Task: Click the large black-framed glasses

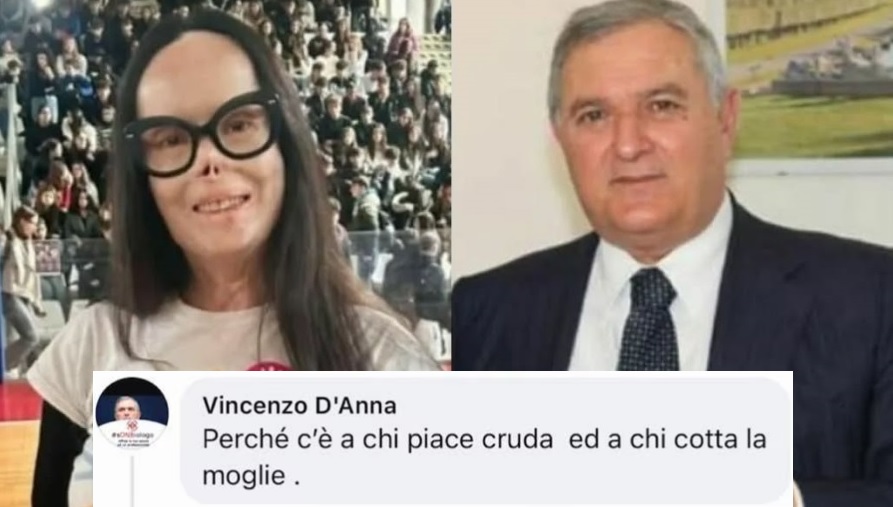Action: pyautogui.click(x=202, y=134)
